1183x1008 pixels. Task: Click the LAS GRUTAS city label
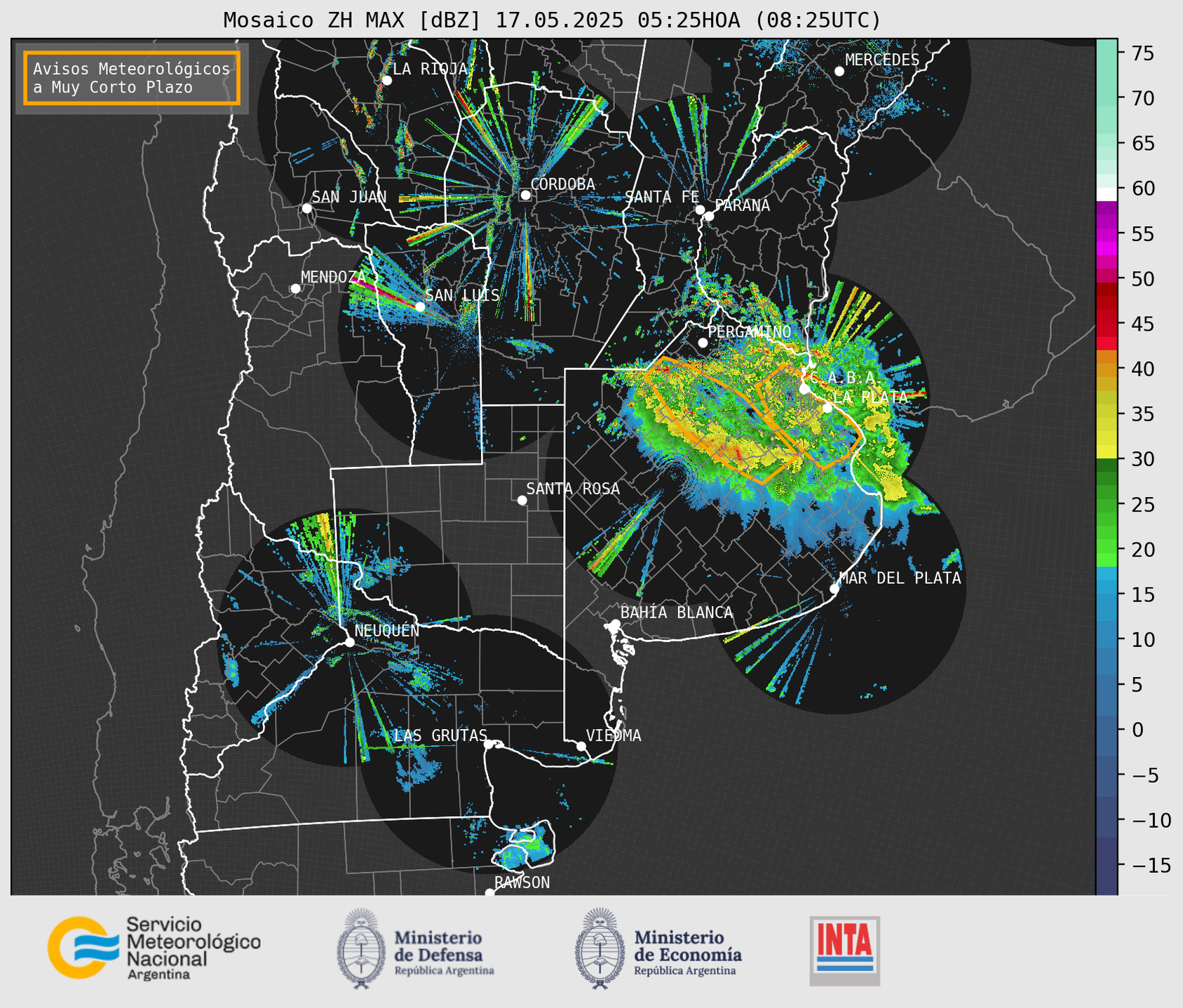(440, 735)
